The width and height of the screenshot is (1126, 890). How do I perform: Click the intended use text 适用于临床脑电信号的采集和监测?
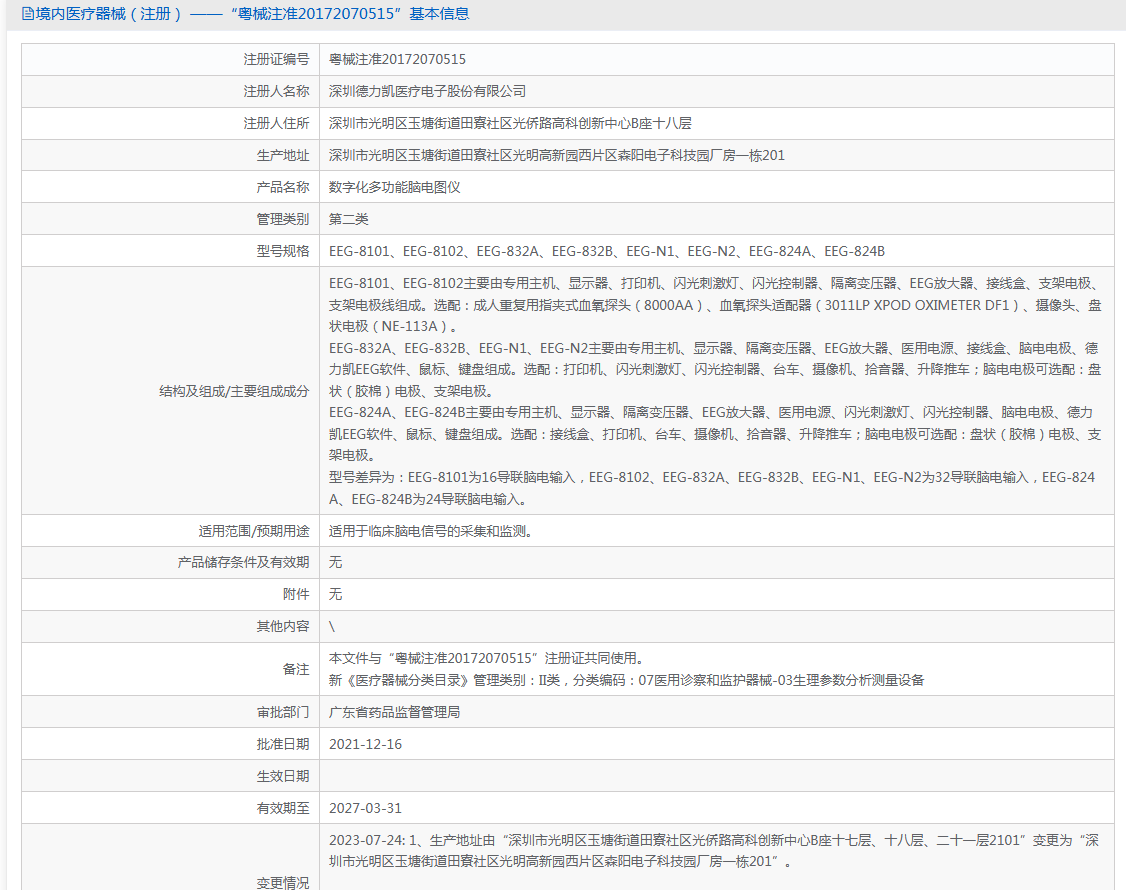(431, 532)
